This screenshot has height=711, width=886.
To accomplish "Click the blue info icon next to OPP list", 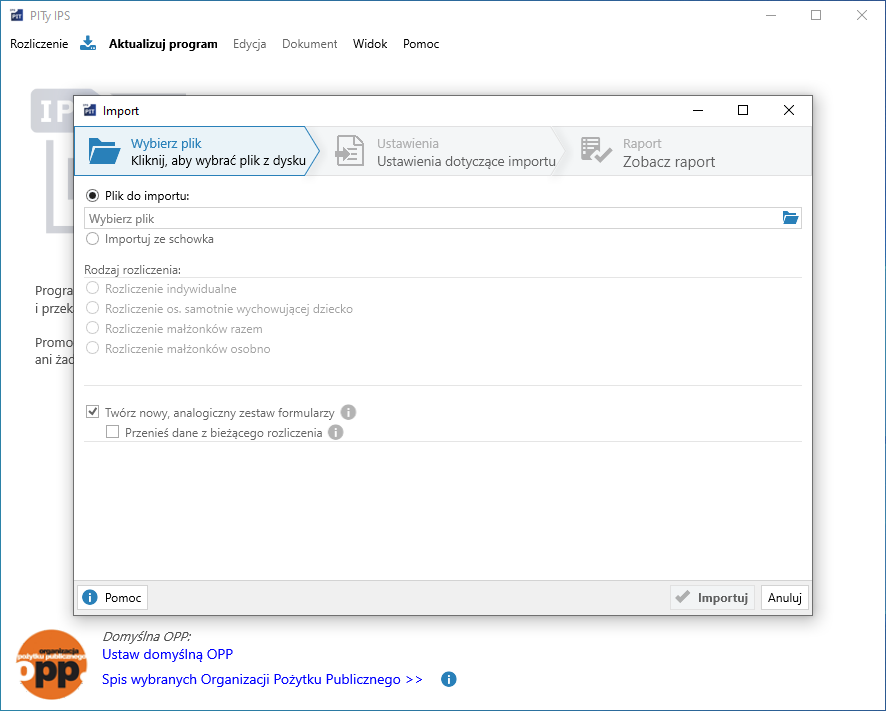I will (449, 680).
